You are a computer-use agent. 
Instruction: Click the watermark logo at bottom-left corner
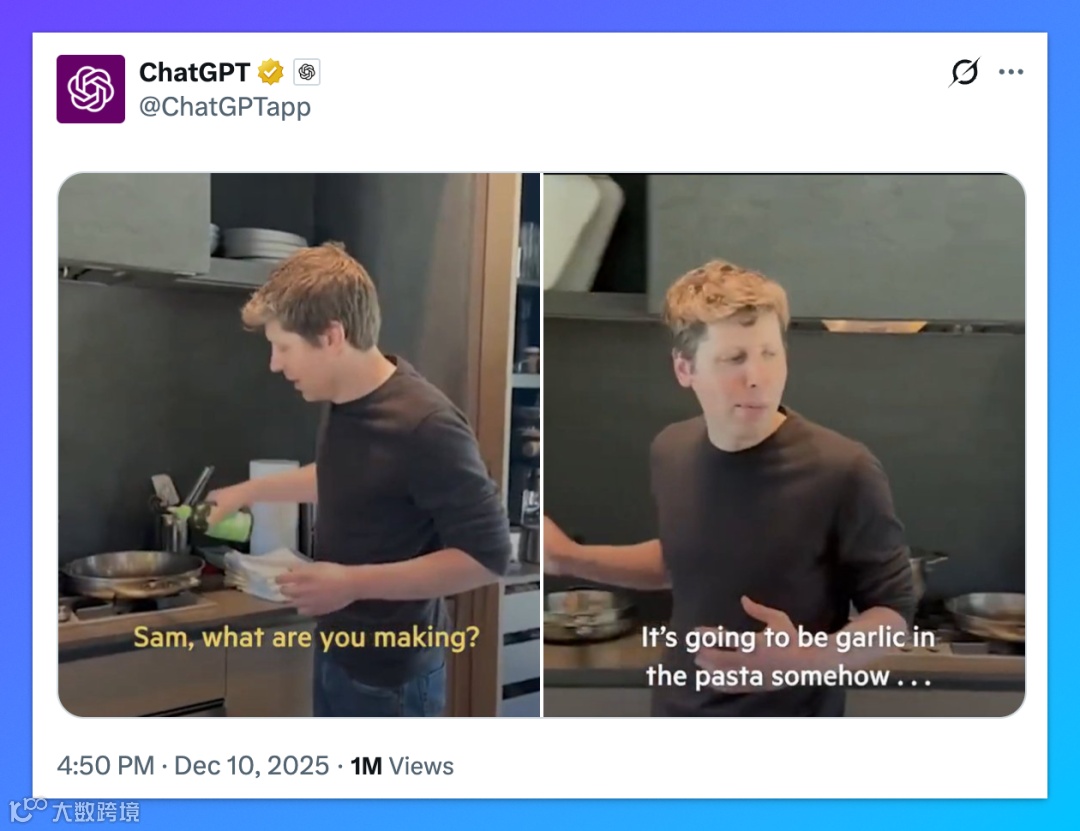28,810
